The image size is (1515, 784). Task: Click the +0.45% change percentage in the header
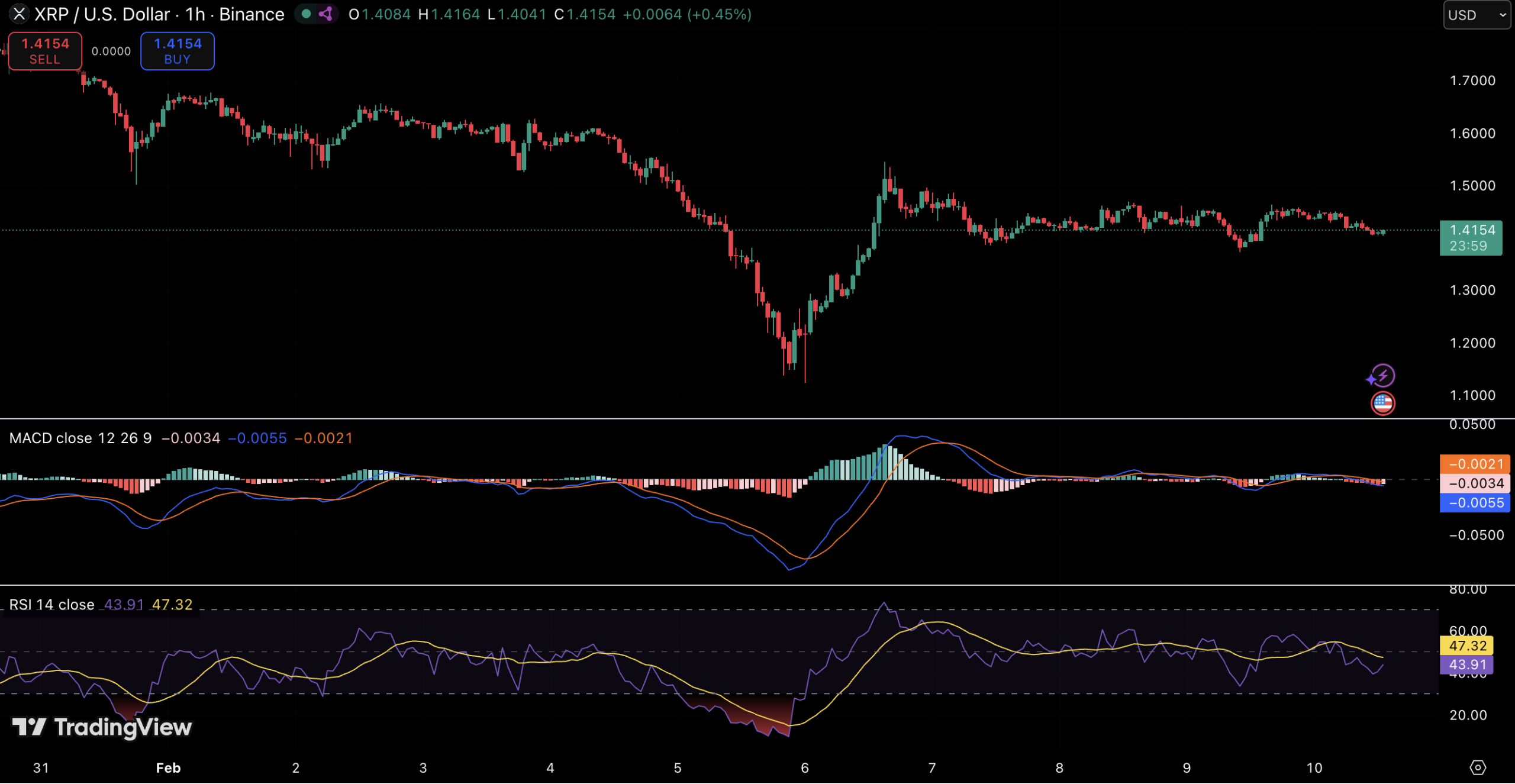point(719,14)
